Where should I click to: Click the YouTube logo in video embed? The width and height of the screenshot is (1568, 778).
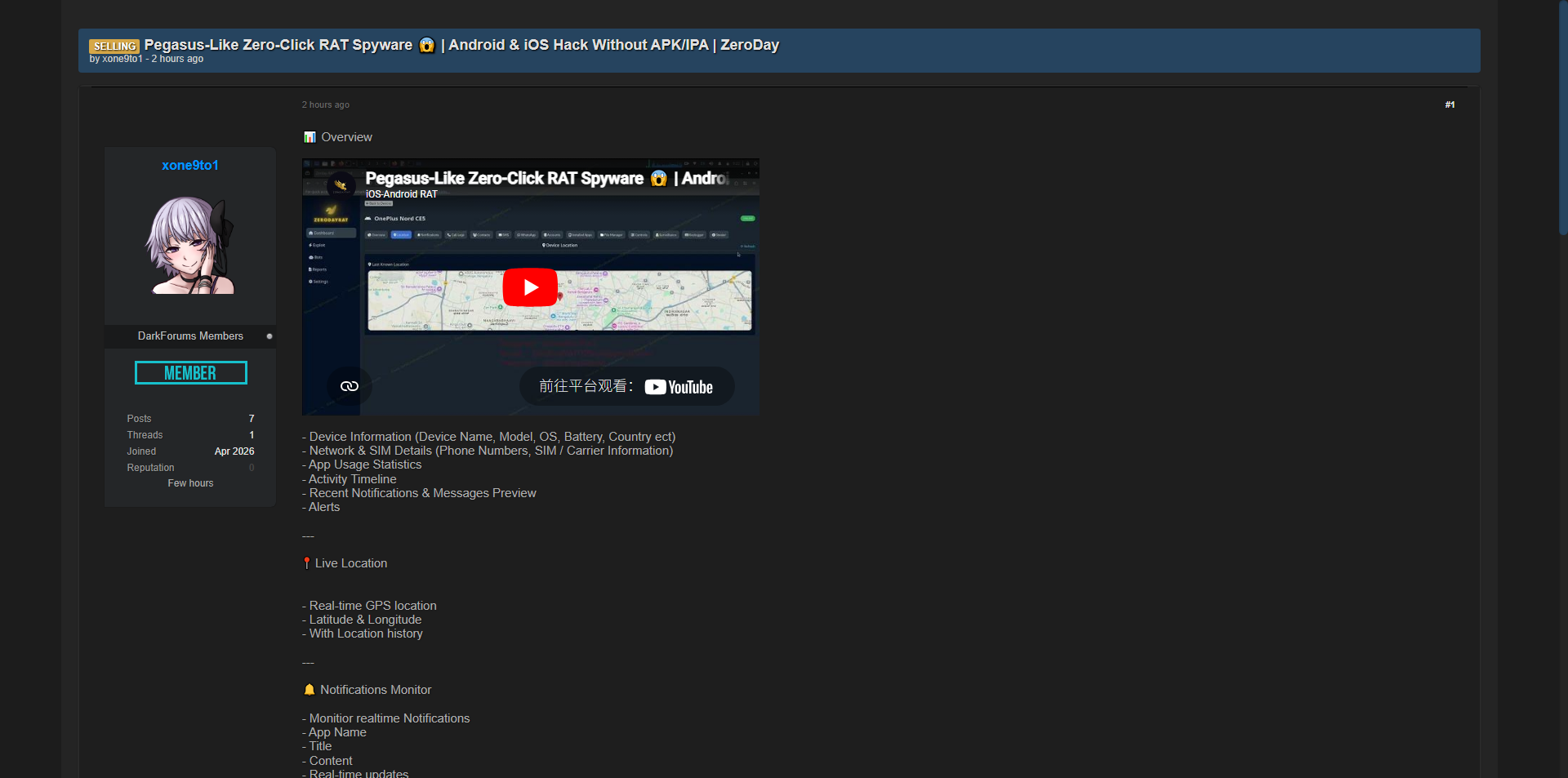[679, 387]
